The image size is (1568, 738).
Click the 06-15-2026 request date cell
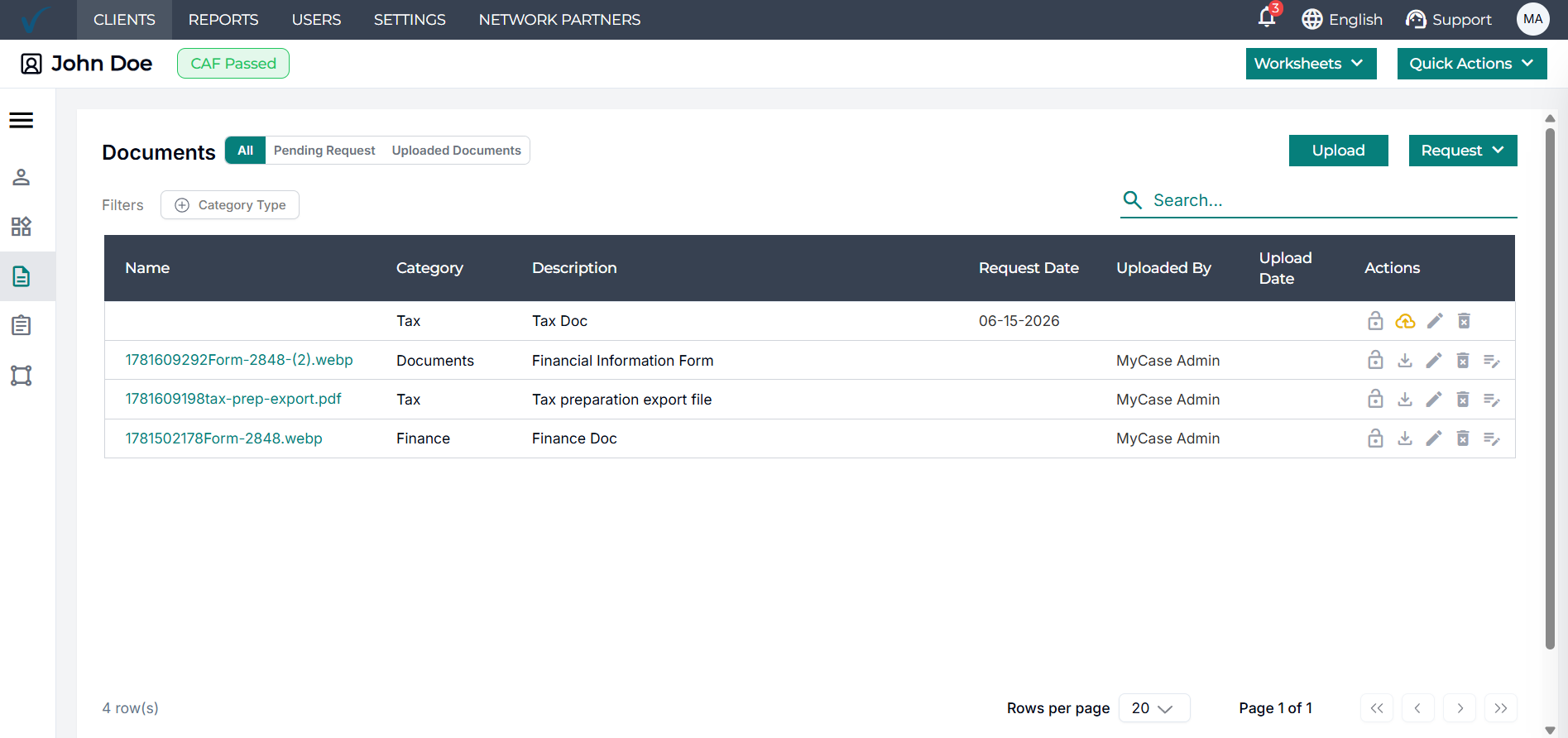click(1019, 321)
